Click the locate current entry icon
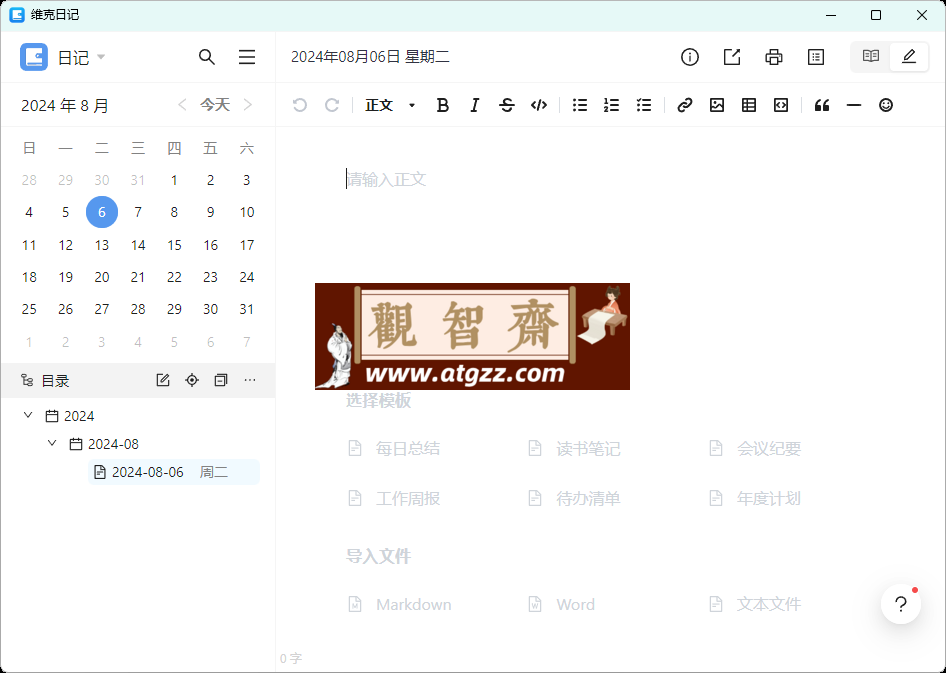Screen dimensions: 946x673 click(192, 380)
